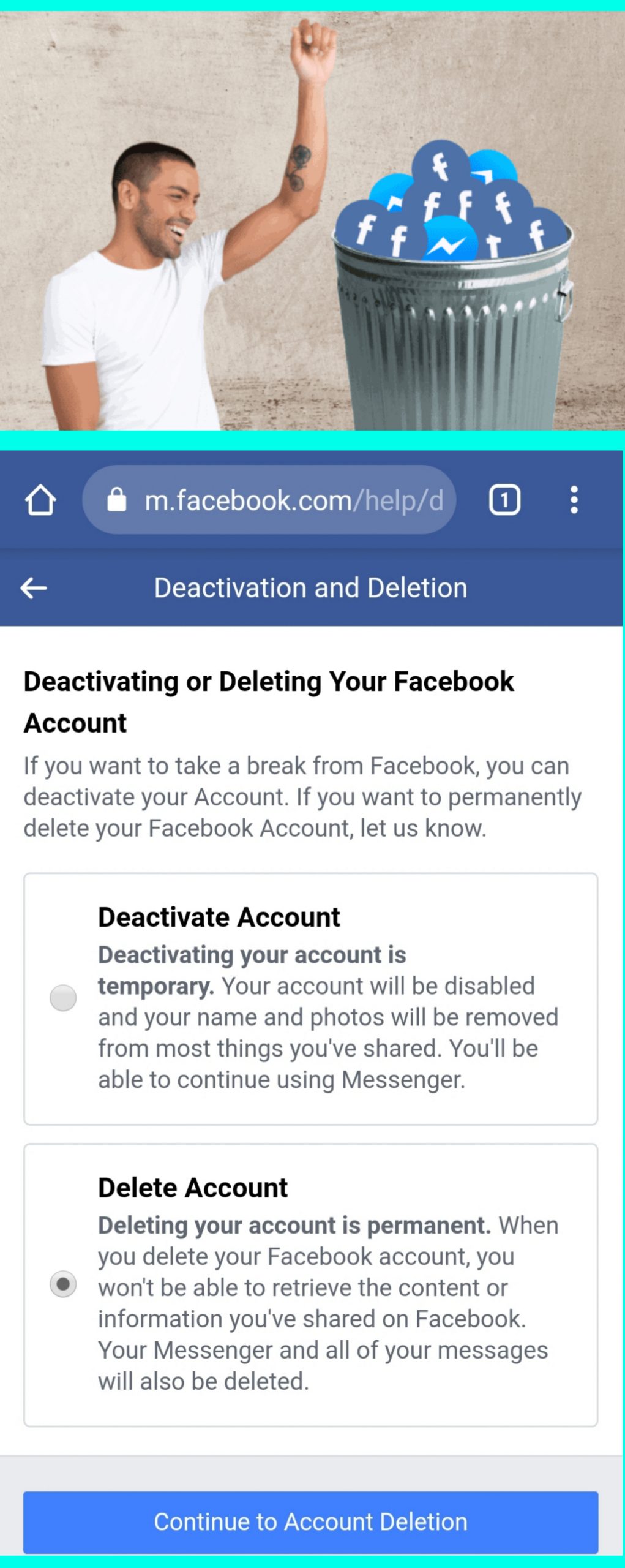625x1568 pixels.
Task: Tap the padlock site security icon
Action: pyautogui.click(x=117, y=500)
